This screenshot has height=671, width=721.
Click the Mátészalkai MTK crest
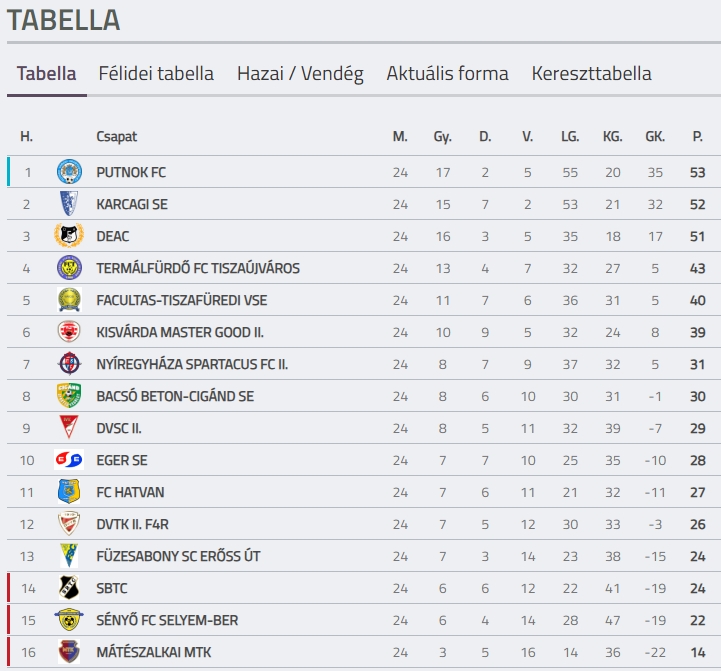pyautogui.click(x=69, y=651)
